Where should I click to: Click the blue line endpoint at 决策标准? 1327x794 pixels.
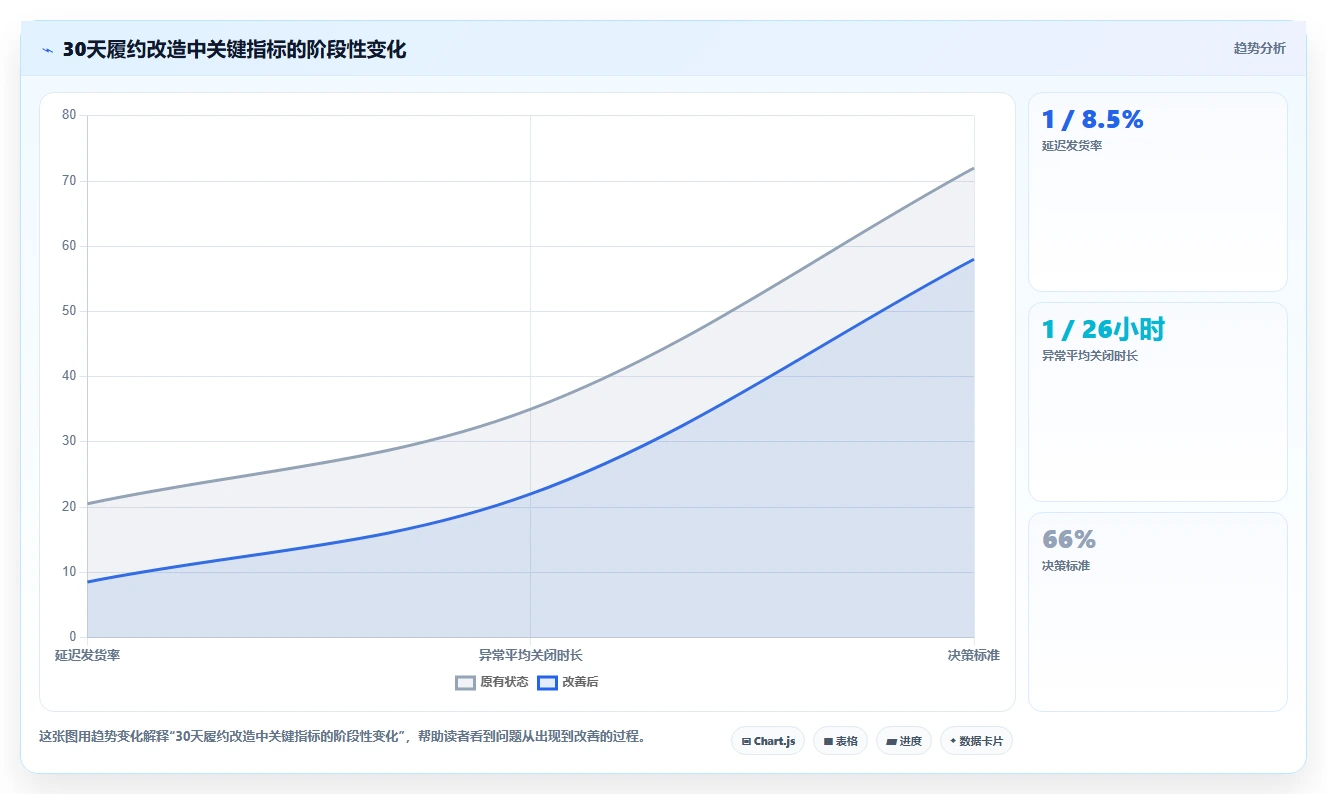974,259
